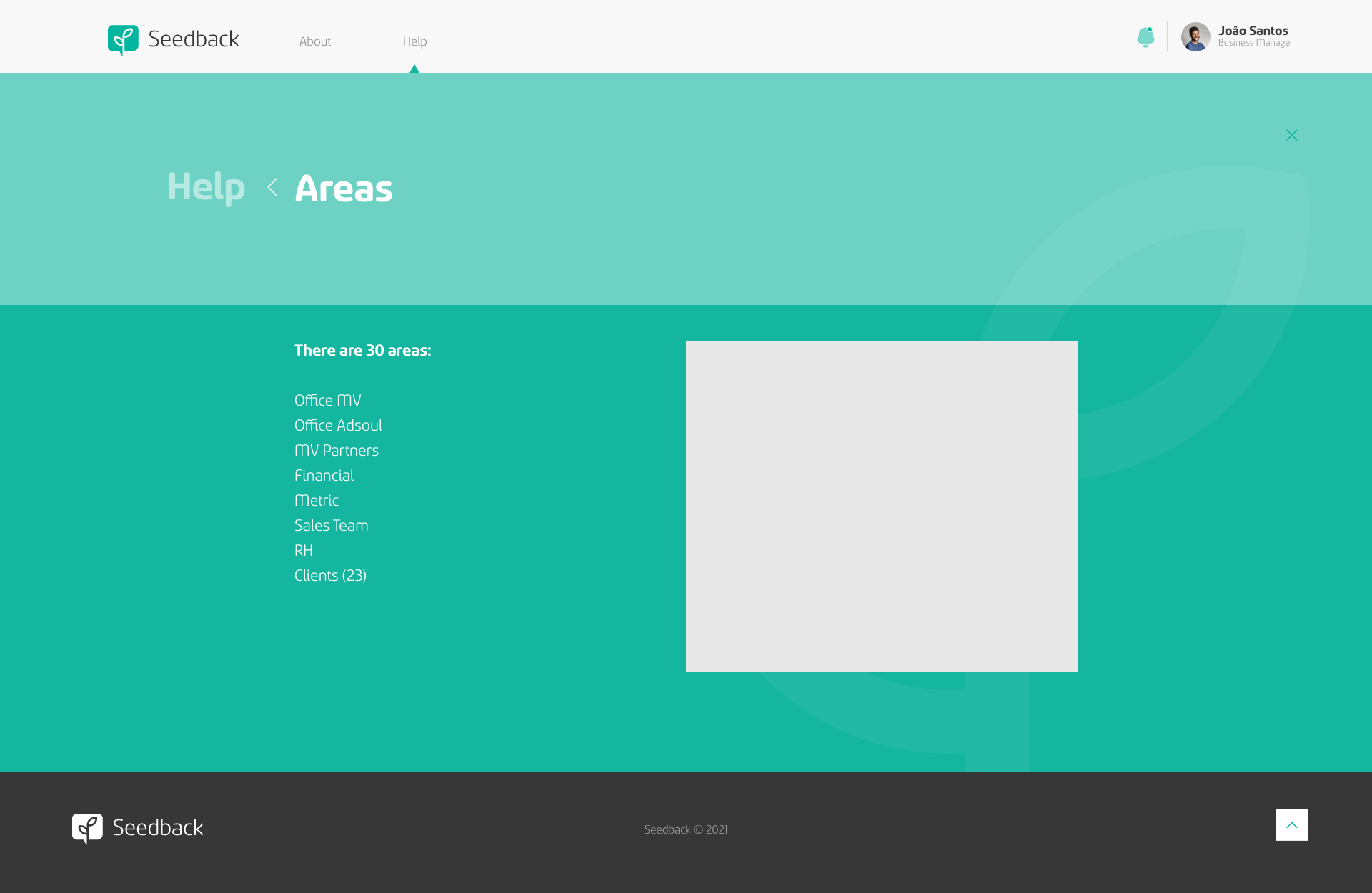Image resolution: width=1372 pixels, height=893 pixels.
Task: Open the About menu item
Action: click(x=314, y=41)
